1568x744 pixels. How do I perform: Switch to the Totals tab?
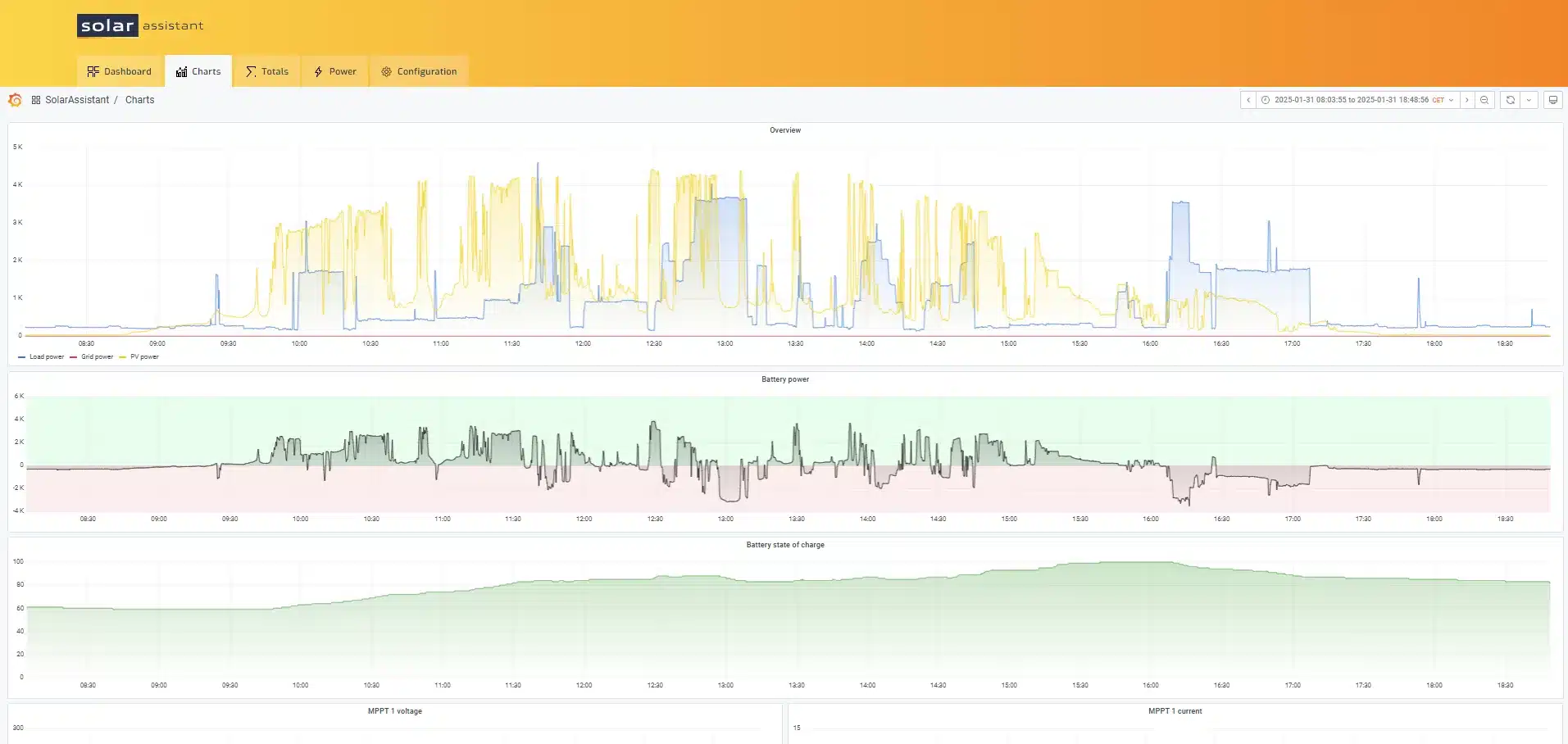pyautogui.click(x=267, y=71)
